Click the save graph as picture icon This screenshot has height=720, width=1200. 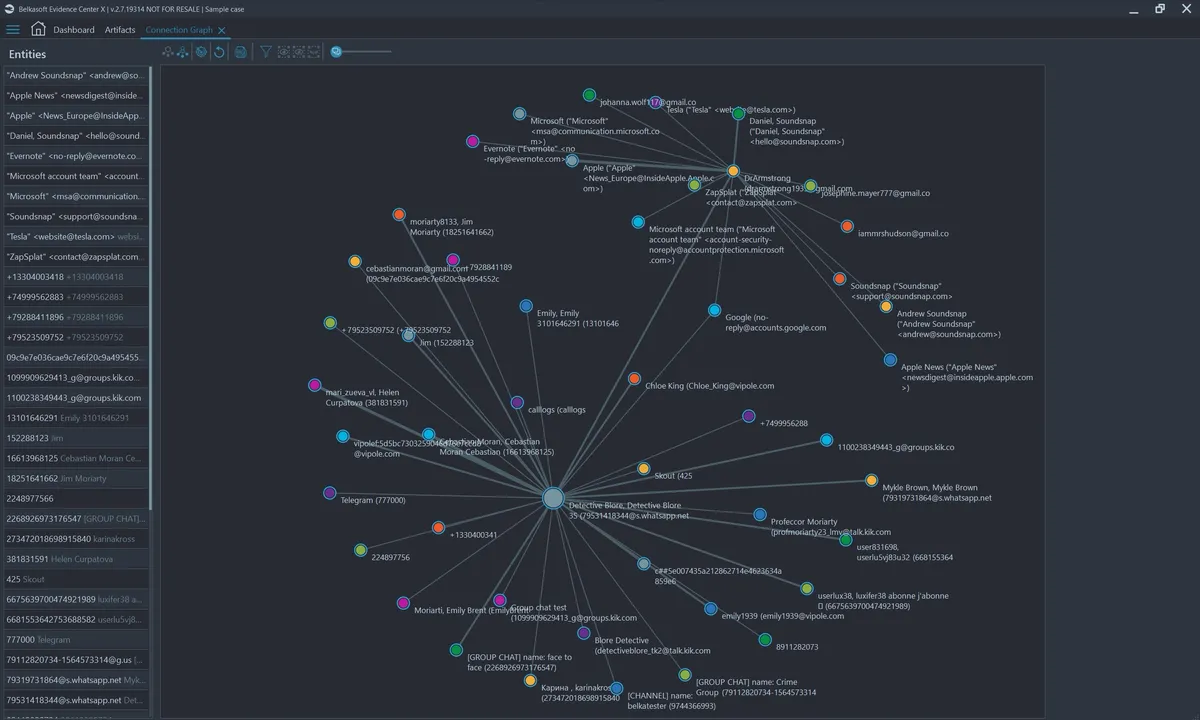click(240, 51)
